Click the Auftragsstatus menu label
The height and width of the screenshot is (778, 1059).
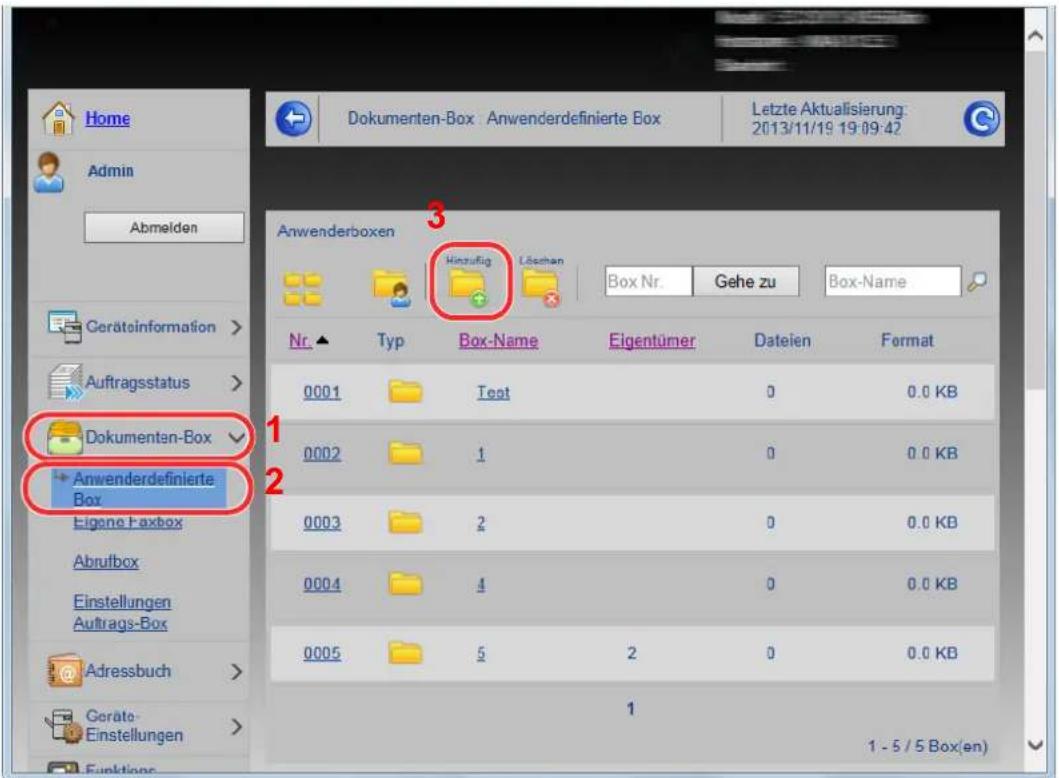[x=137, y=382]
